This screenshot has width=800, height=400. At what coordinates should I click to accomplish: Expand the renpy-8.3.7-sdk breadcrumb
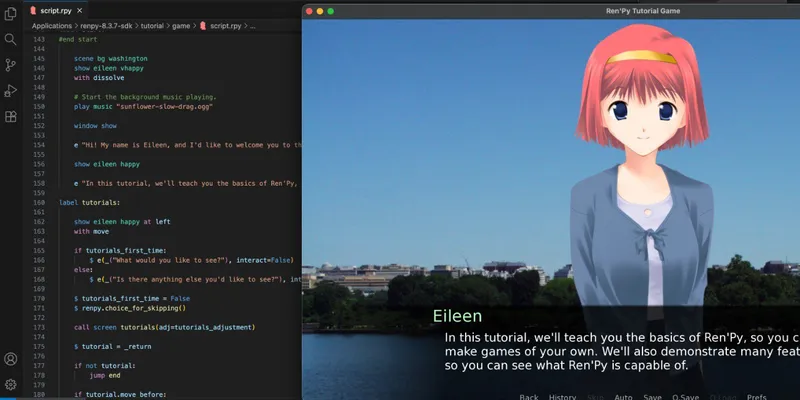click(105, 25)
